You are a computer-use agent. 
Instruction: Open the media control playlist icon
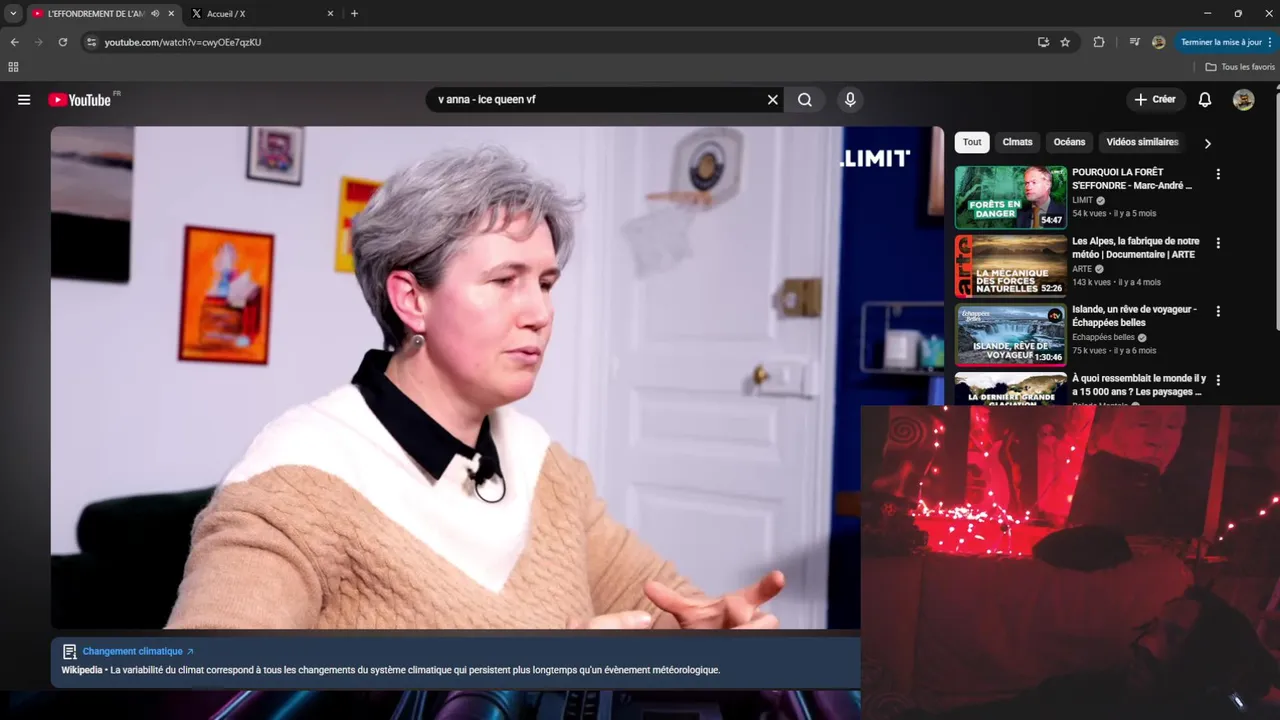click(1134, 42)
